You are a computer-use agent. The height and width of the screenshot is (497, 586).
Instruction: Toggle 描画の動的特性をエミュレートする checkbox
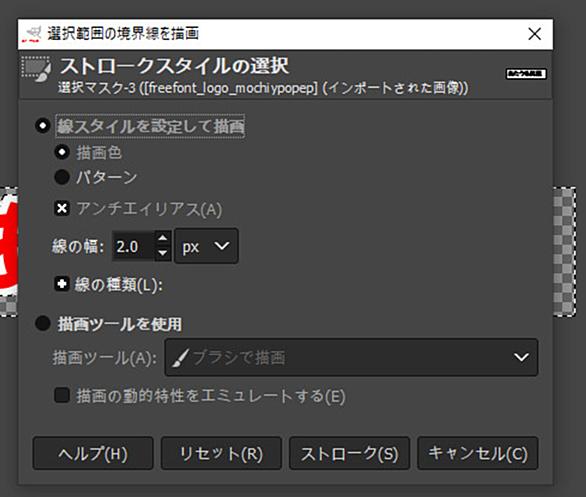click(62, 395)
